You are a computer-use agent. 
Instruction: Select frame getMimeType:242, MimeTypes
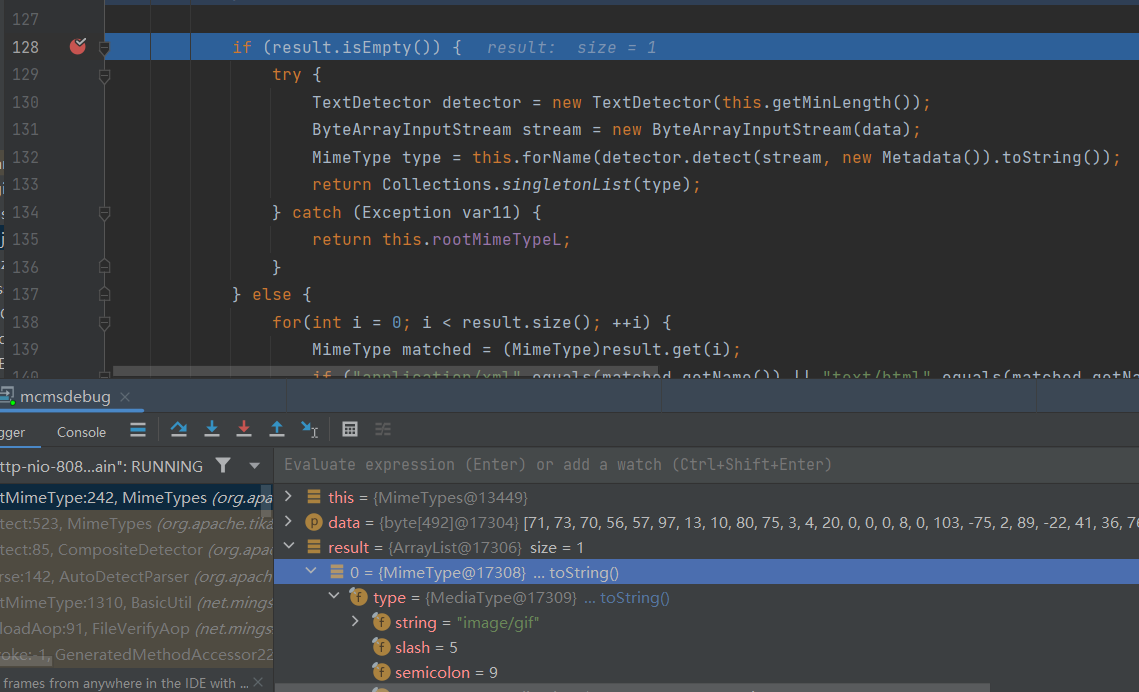coord(137,497)
